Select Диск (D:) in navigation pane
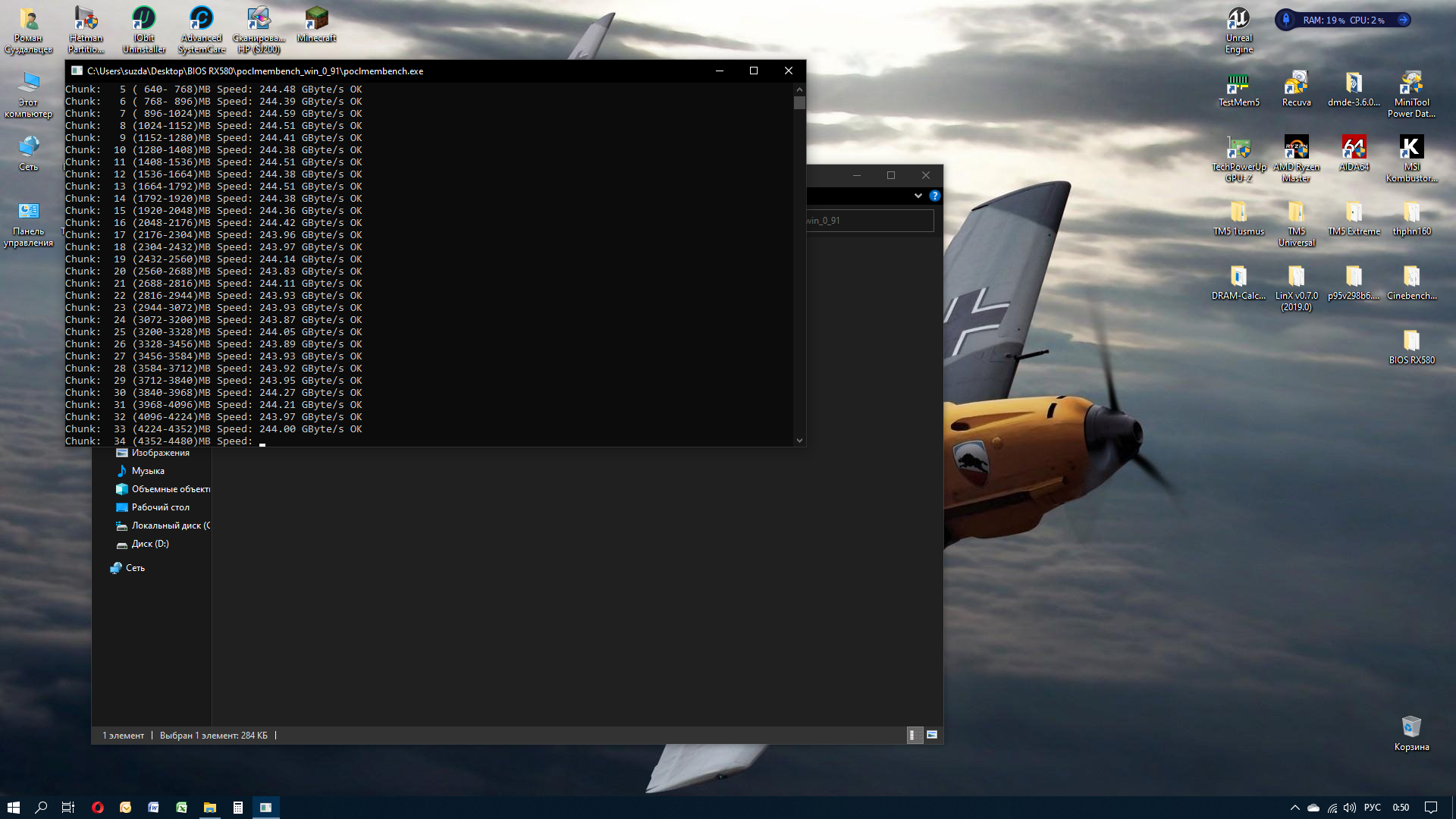This screenshot has height=819, width=1456. point(149,544)
